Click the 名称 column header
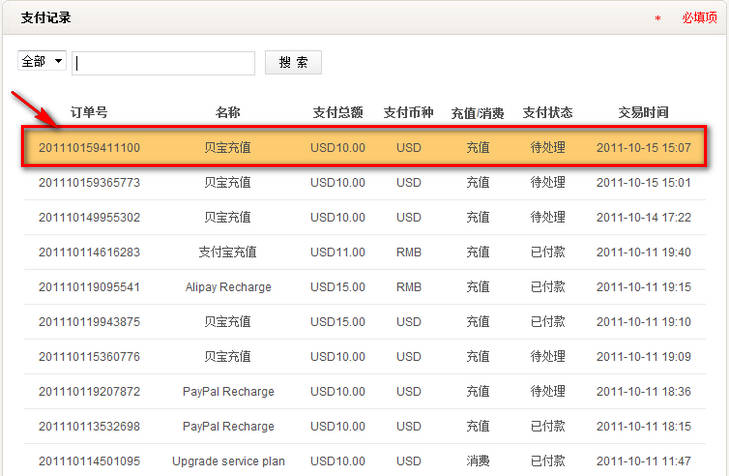Image resolution: width=729 pixels, height=476 pixels. [228, 112]
